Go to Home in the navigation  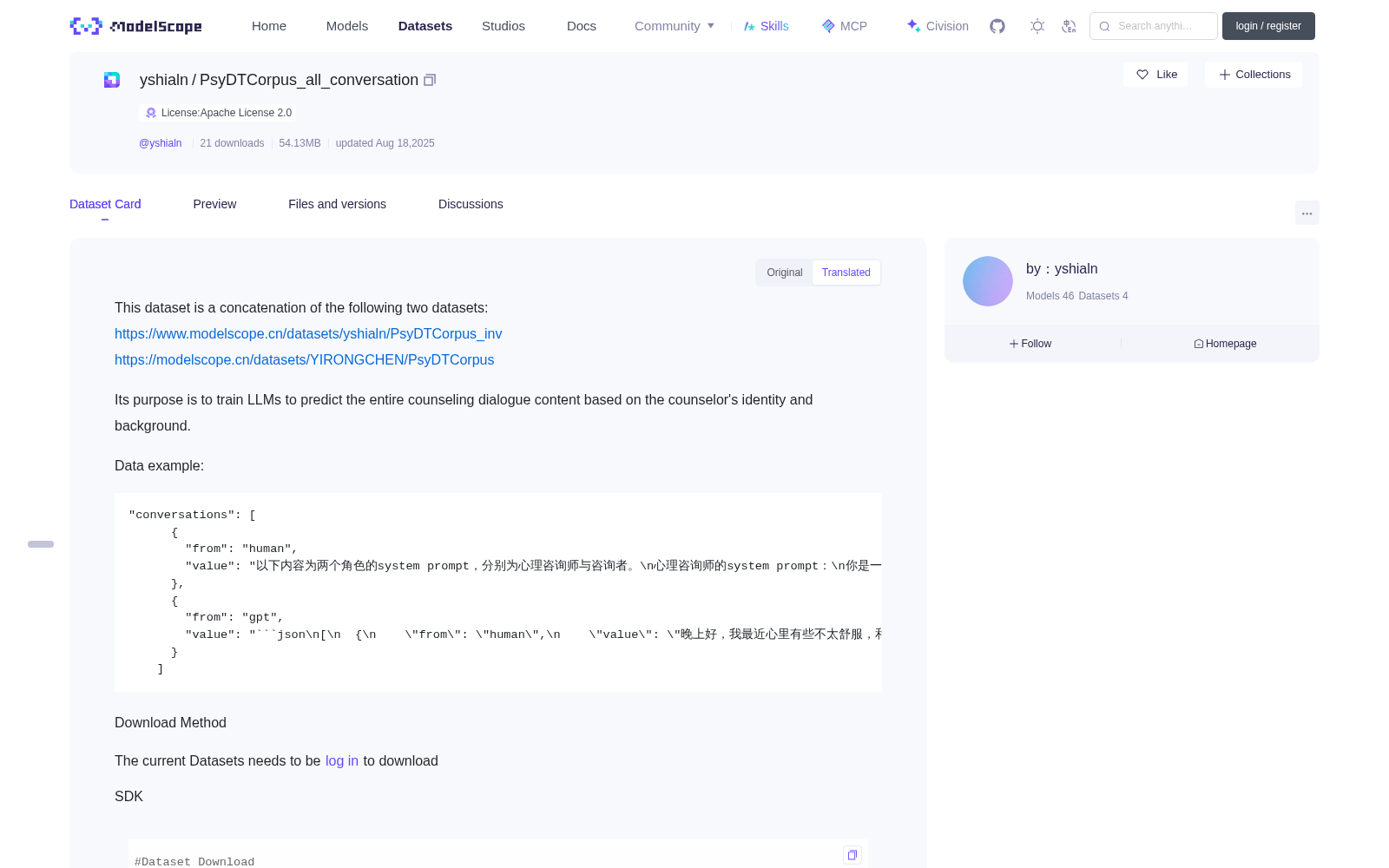coord(269,26)
